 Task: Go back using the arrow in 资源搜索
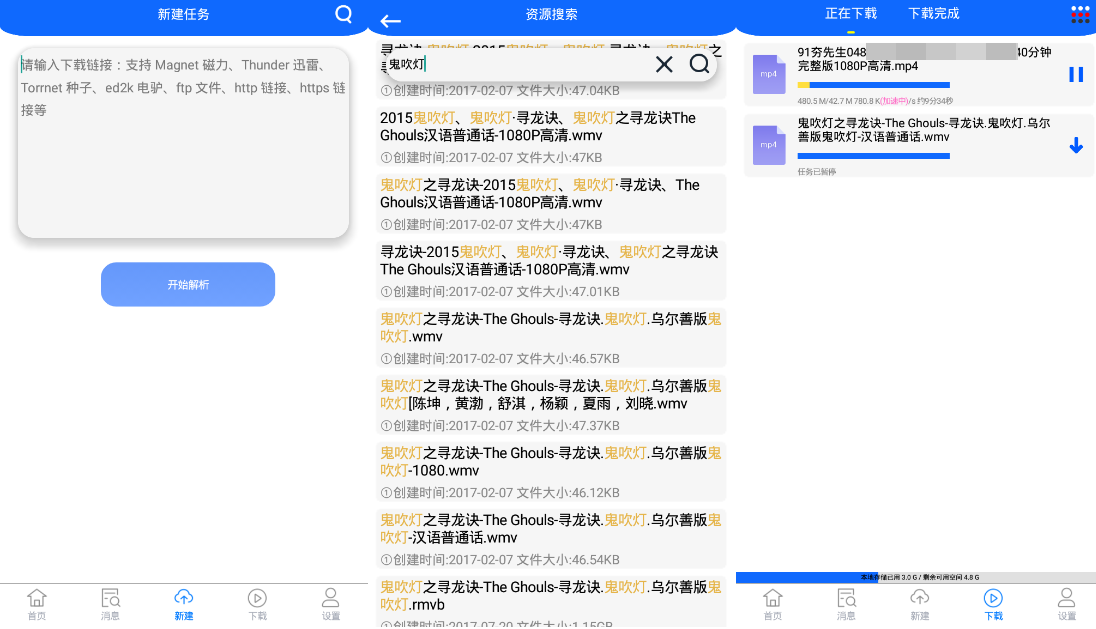coord(391,21)
